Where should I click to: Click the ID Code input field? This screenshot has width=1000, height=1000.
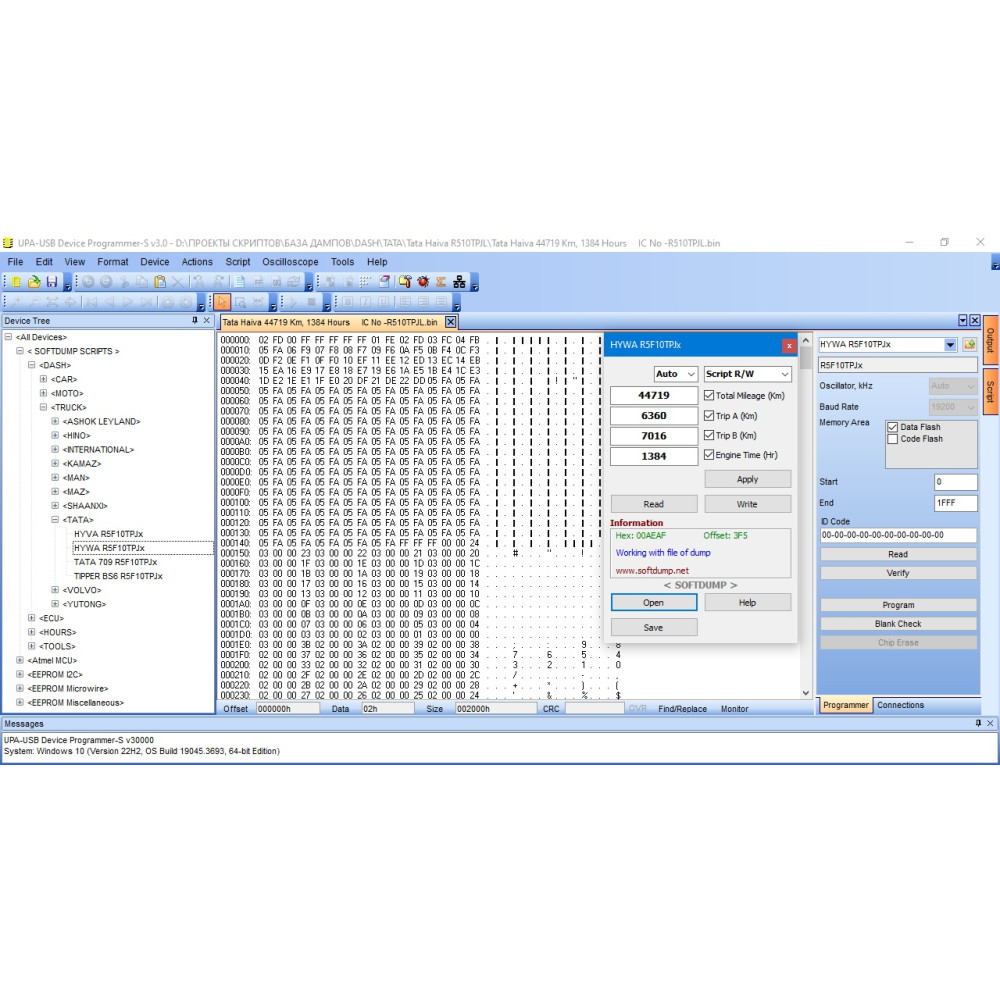point(898,535)
